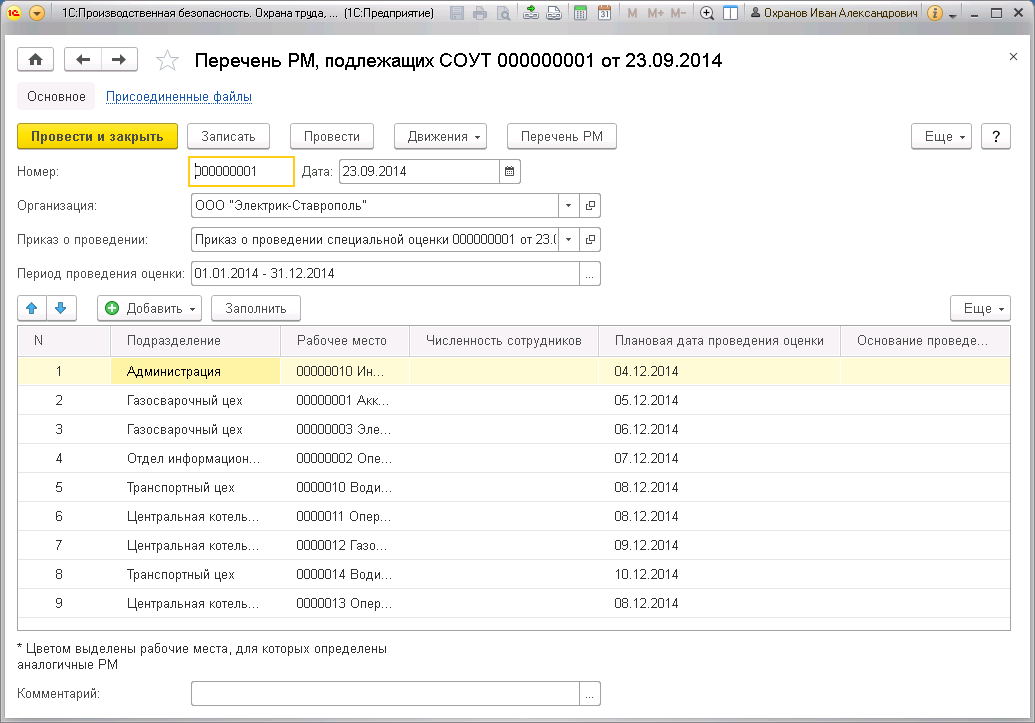Screen dimensions: 1035x723
Task: Click into the Комментарий input field
Action: [x=385, y=694]
